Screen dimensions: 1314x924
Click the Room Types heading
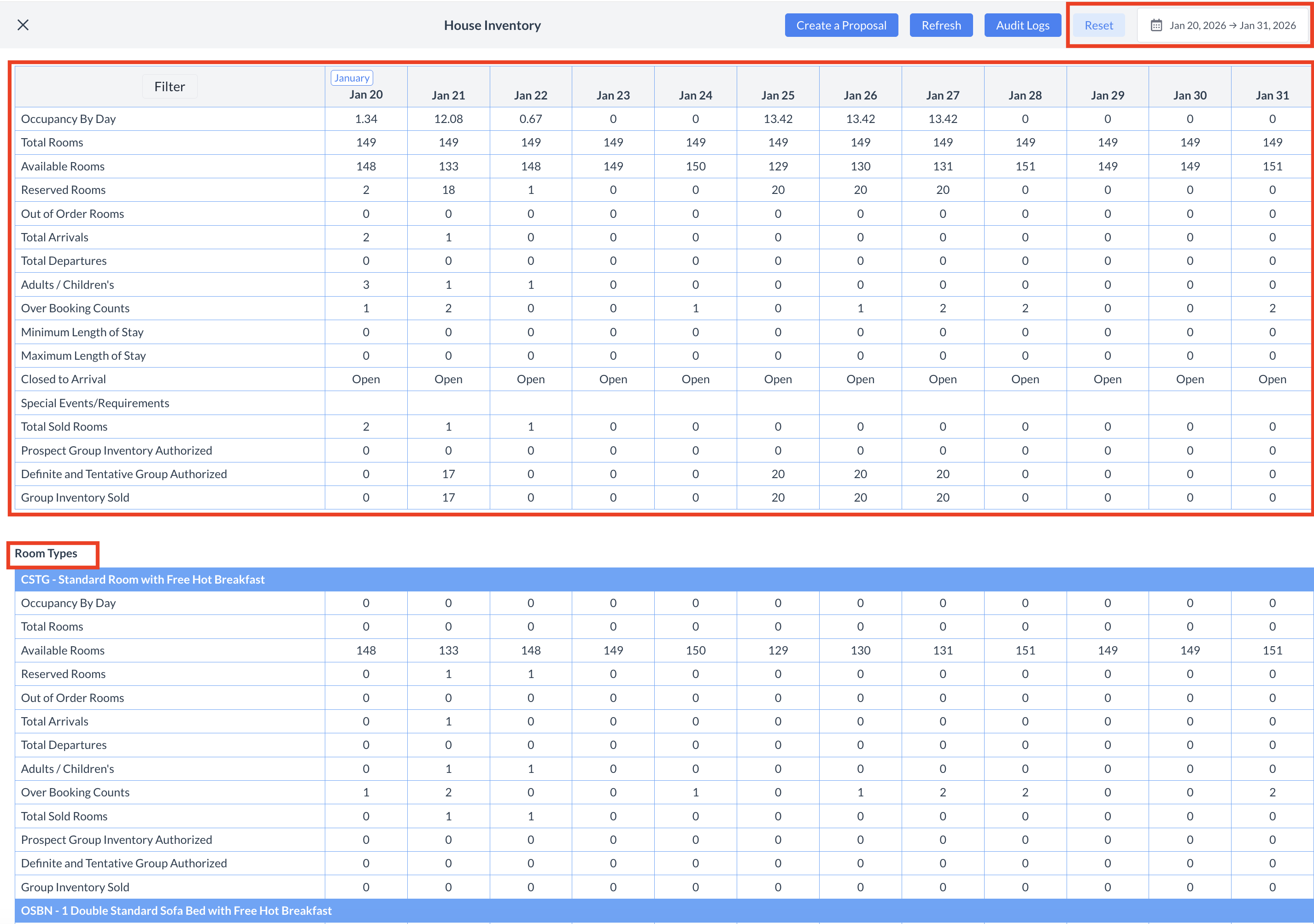[46, 553]
